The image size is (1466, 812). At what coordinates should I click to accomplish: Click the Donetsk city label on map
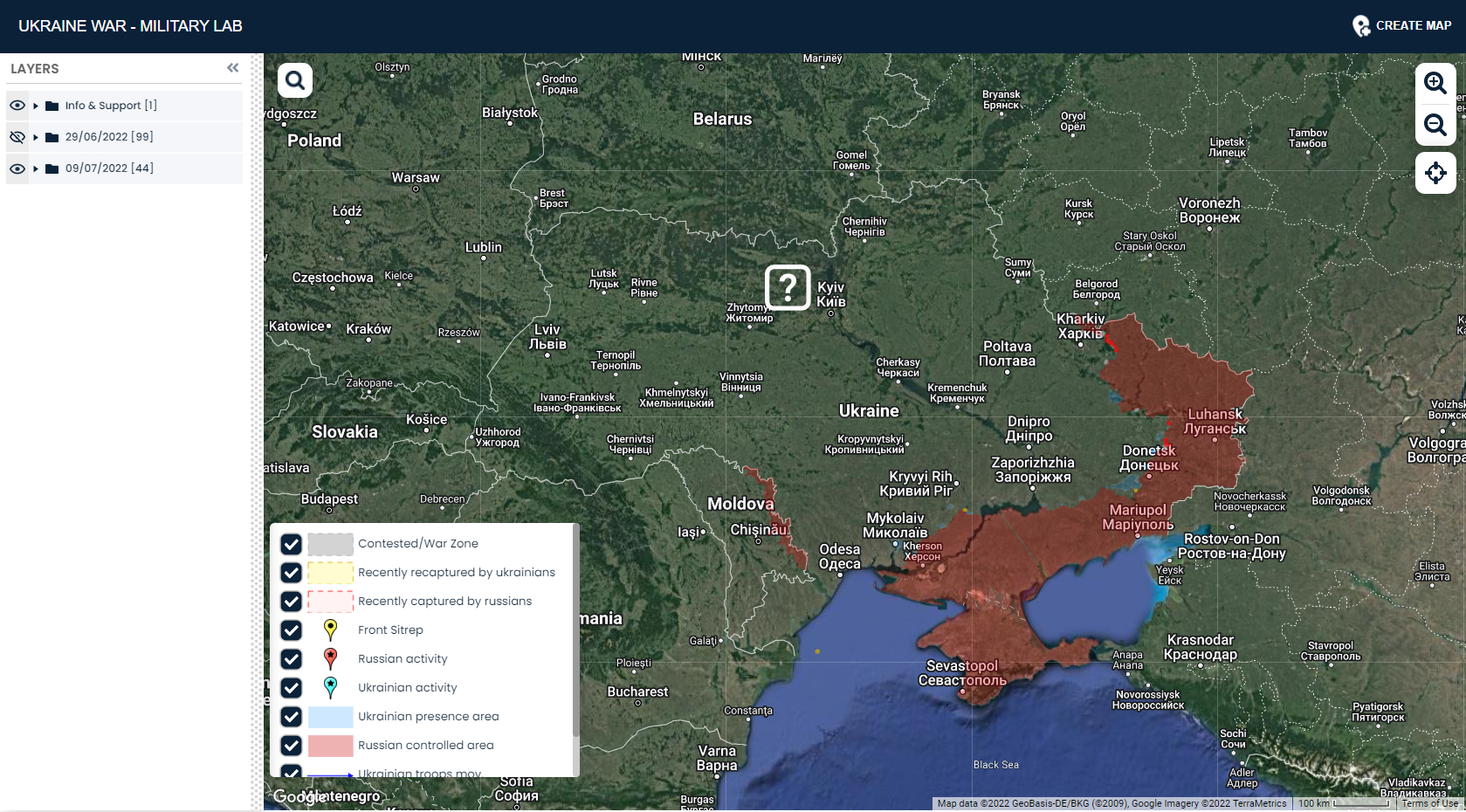[1149, 458]
